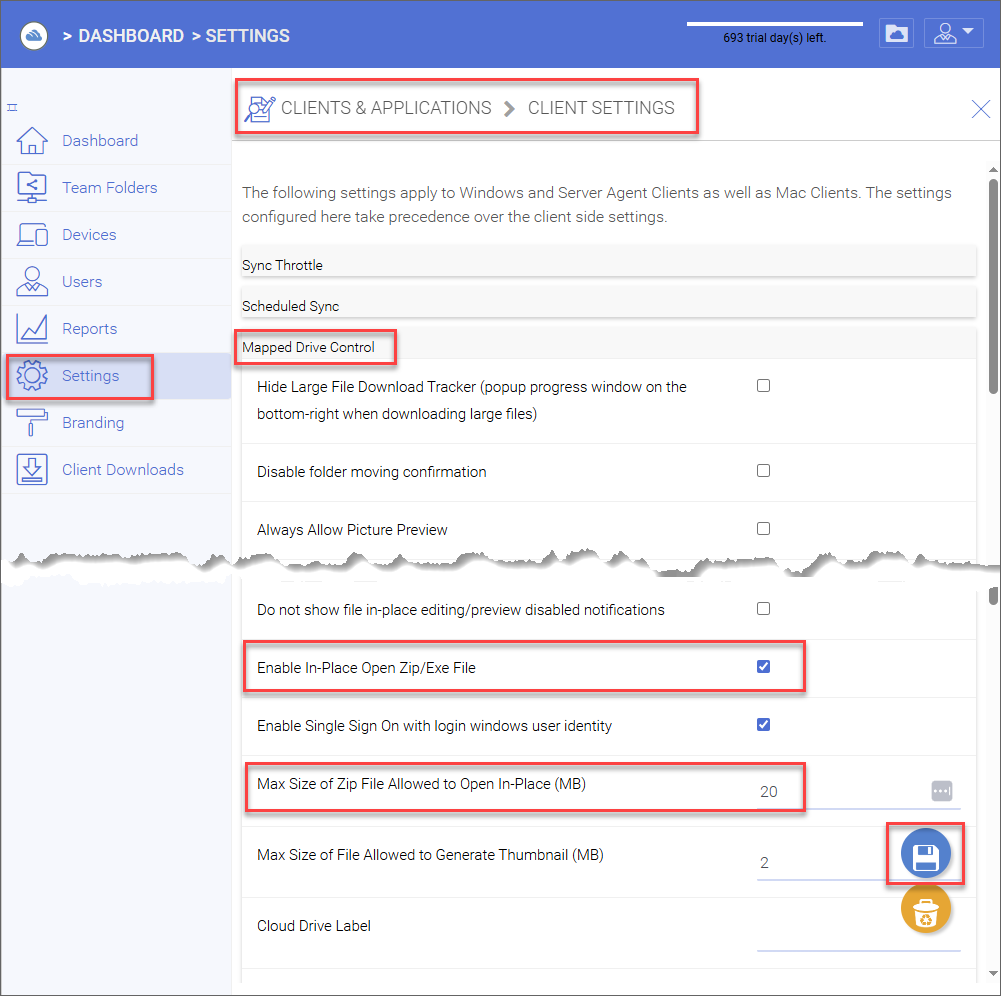Viewport: 1001px width, 996px height.
Task: Click CLIENTS & APPLICATIONS breadcrumb link
Action: 386,108
